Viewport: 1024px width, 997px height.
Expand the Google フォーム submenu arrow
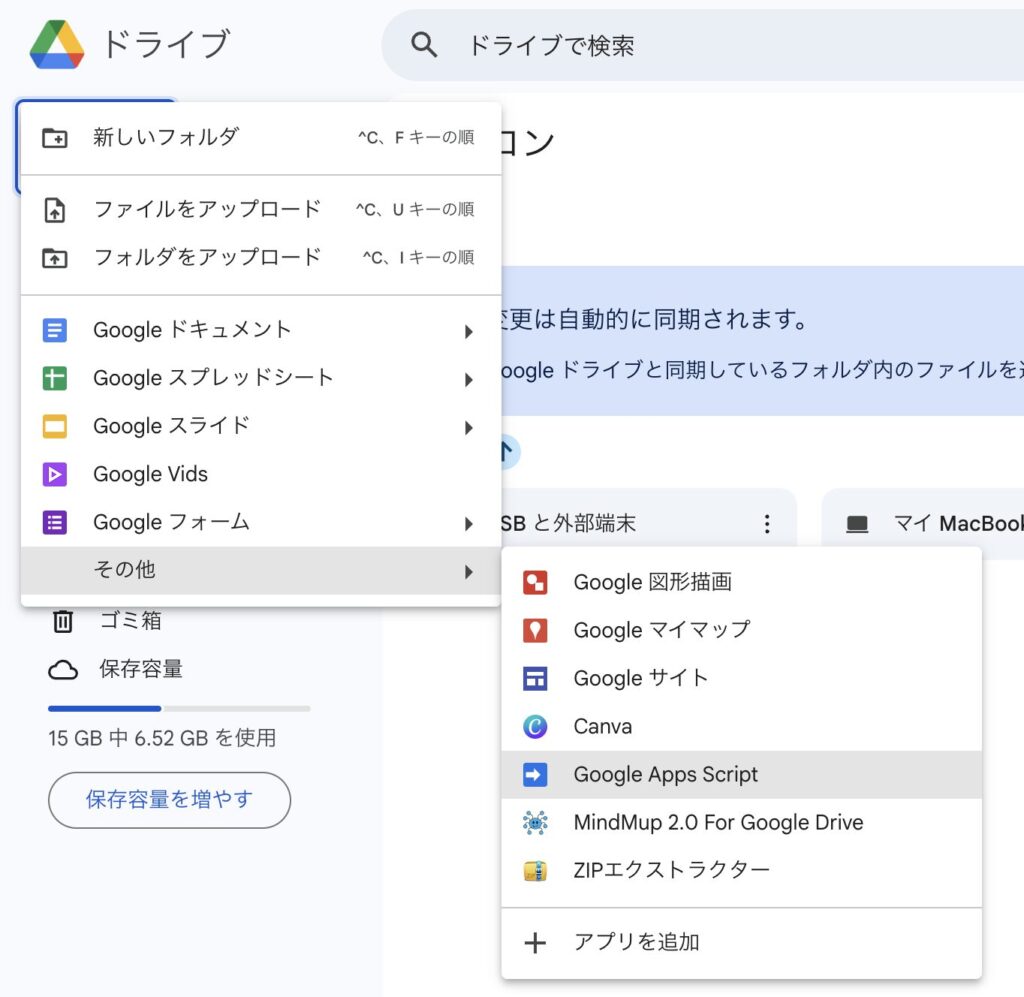click(468, 523)
